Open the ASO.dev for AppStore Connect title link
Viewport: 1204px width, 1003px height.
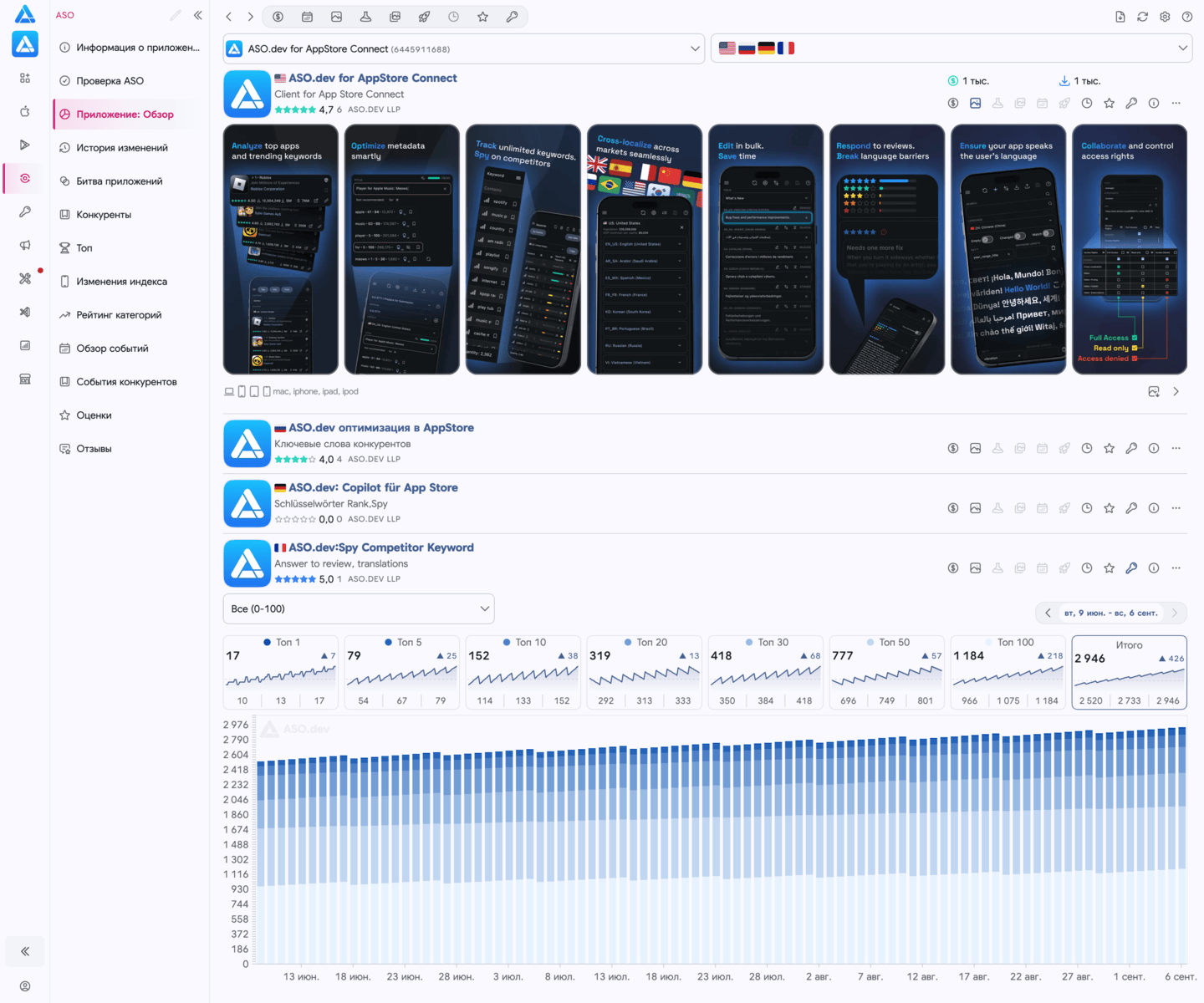pyautogui.click(x=373, y=78)
